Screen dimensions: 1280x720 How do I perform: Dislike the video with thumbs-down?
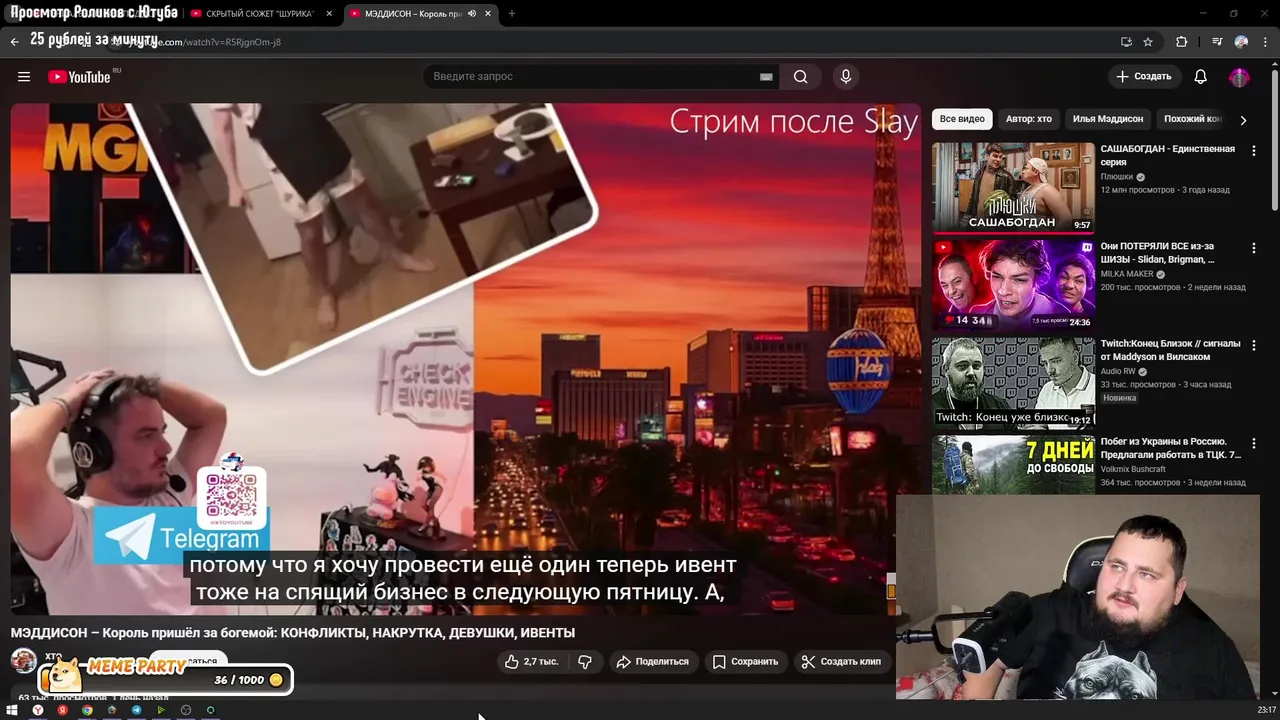585,662
